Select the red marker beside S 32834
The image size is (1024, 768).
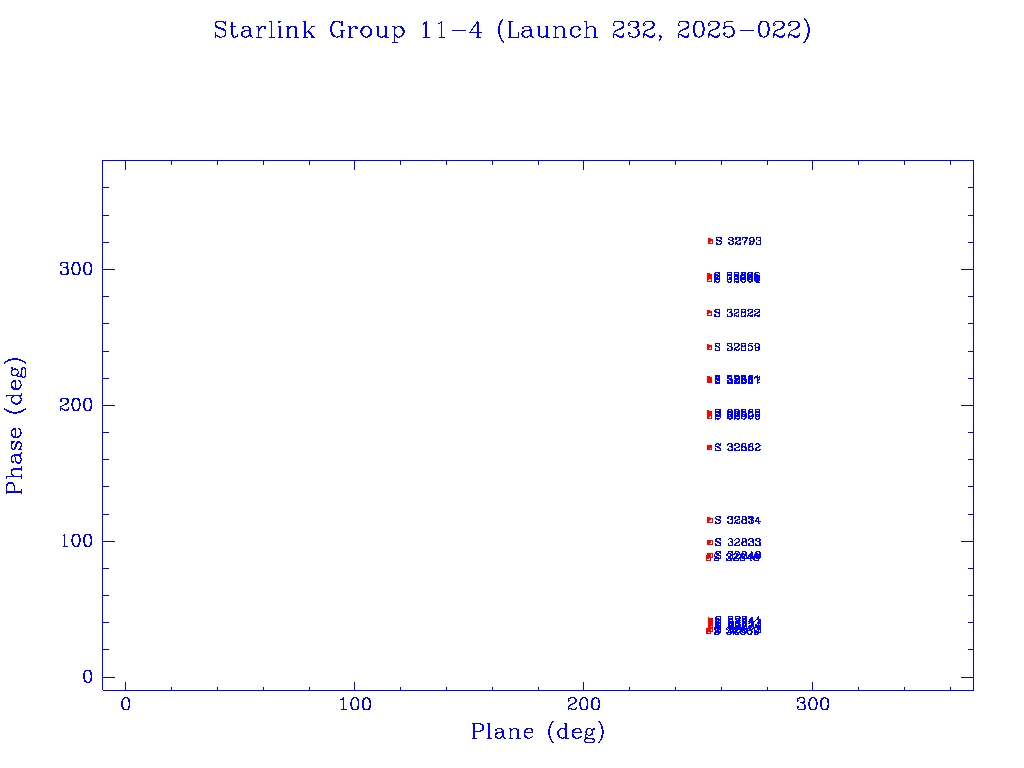[x=709, y=520]
